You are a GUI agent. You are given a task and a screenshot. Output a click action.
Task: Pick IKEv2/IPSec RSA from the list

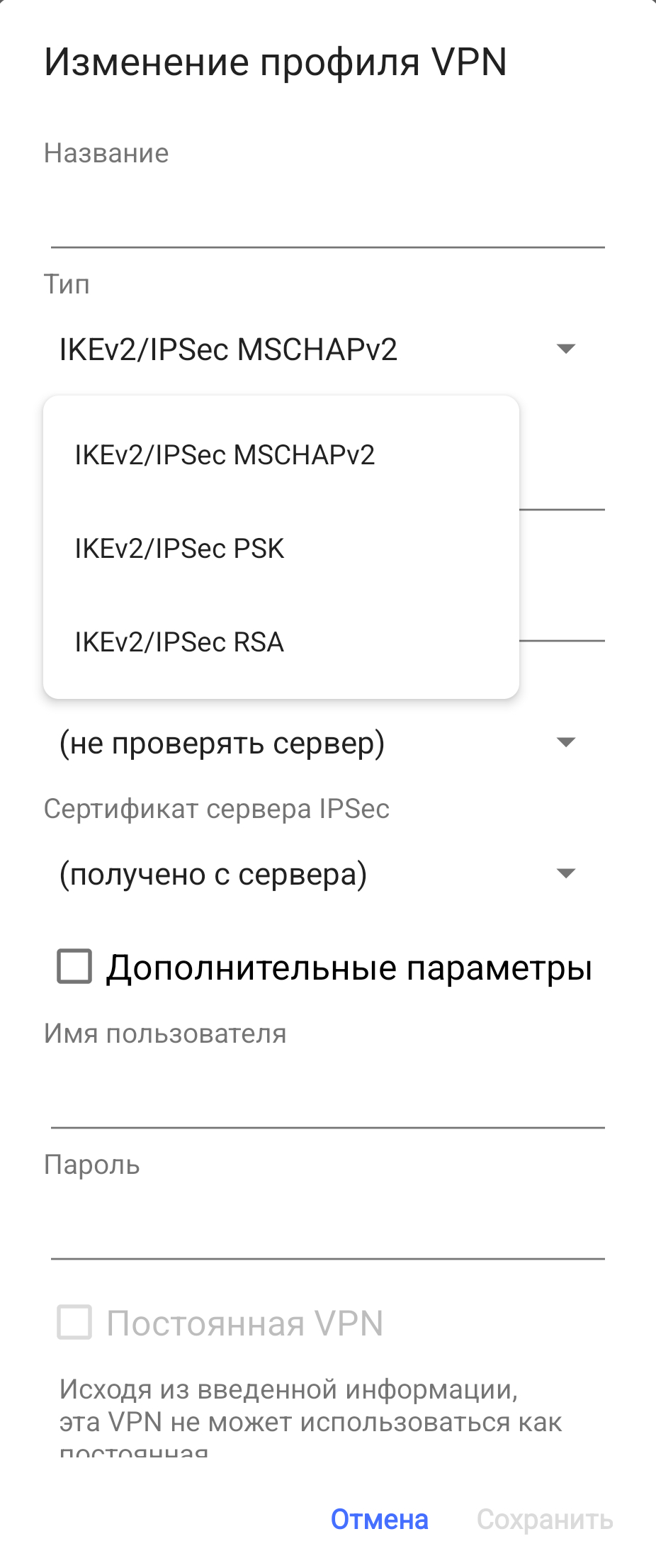point(179,642)
